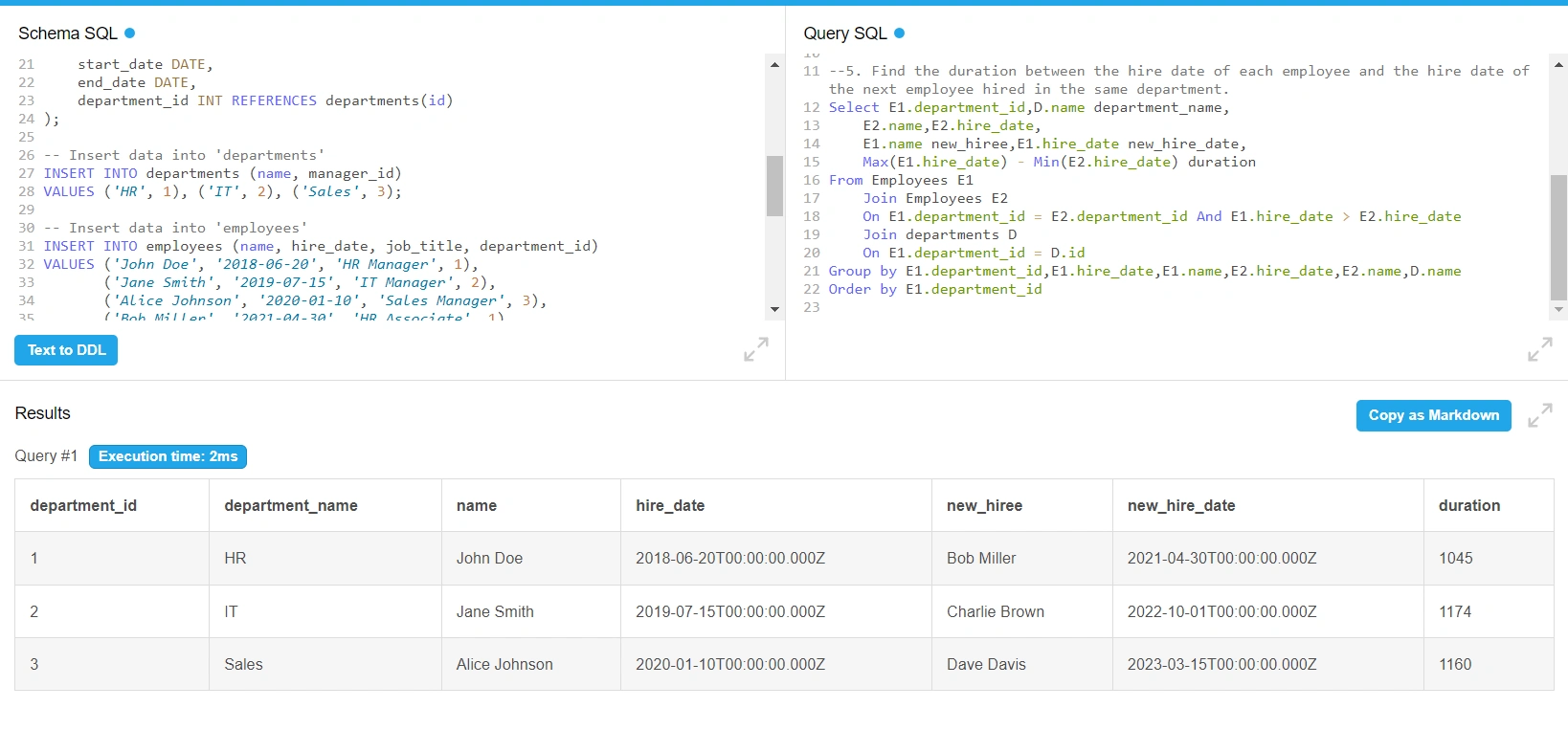Click the duration column header

(x=1468, y=505)
